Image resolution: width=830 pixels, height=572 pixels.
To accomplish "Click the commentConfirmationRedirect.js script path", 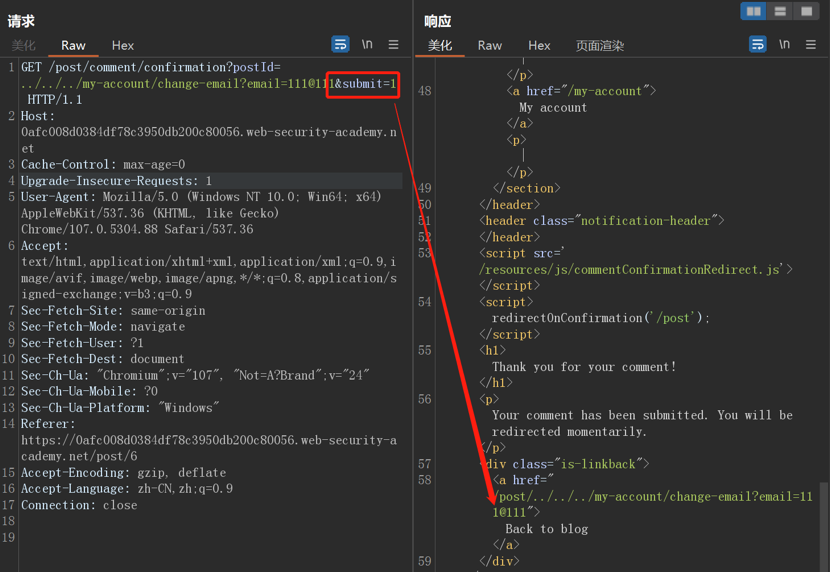I will click(629, 269).
